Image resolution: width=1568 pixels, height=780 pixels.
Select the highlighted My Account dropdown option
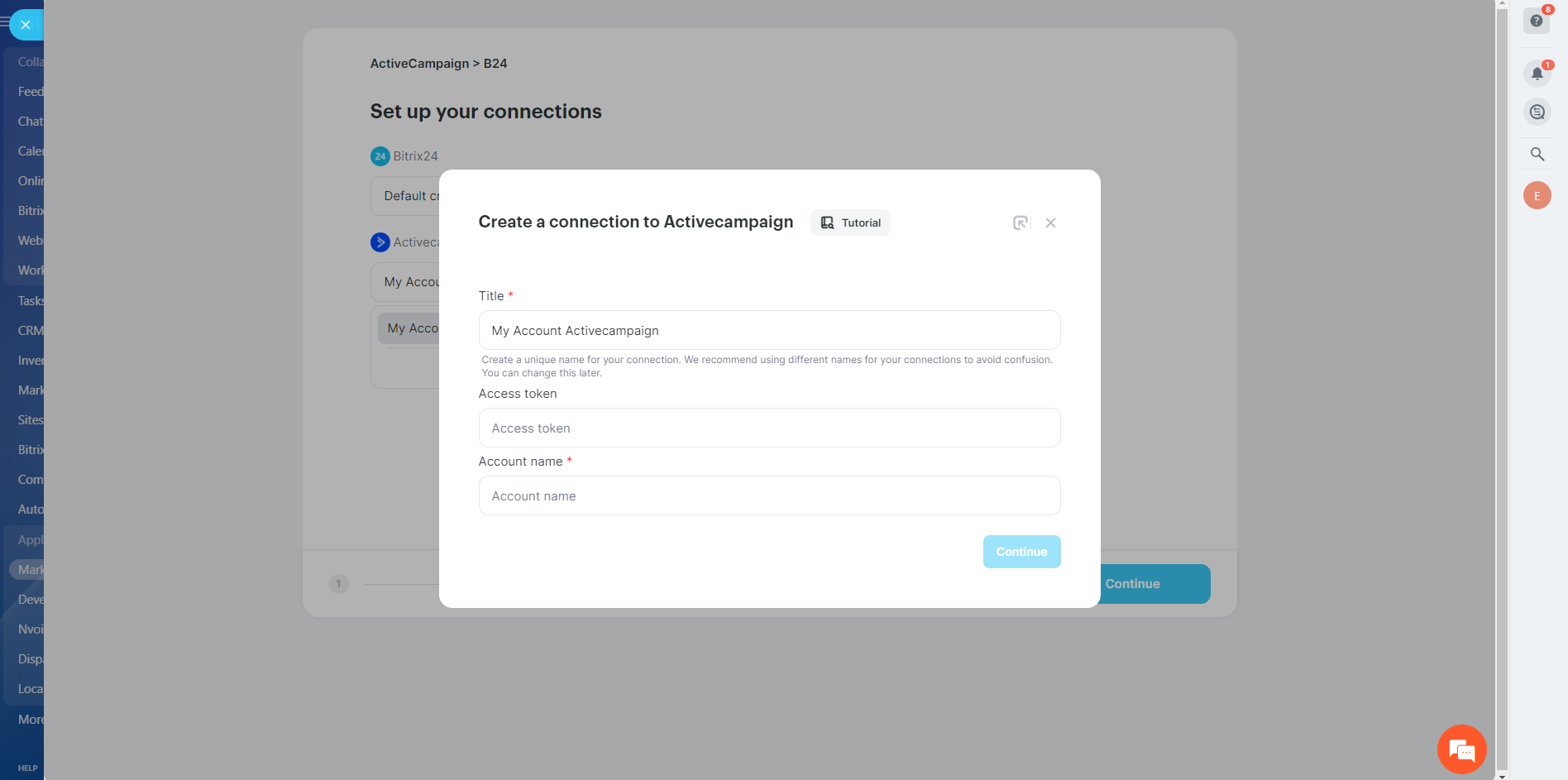tap(409, 328)
